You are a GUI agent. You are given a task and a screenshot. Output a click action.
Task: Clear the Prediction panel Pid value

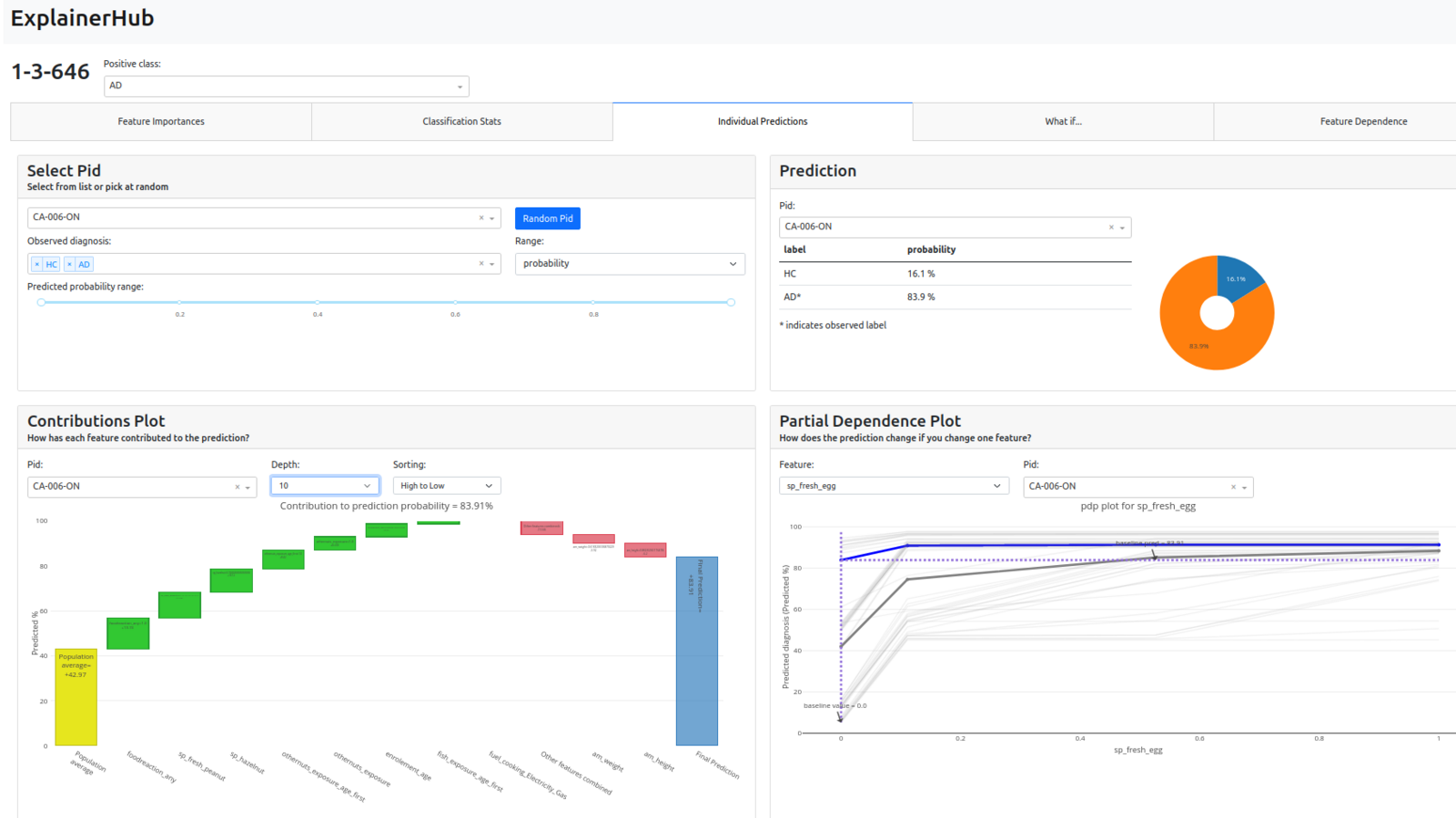click(x=1111, y=227)
